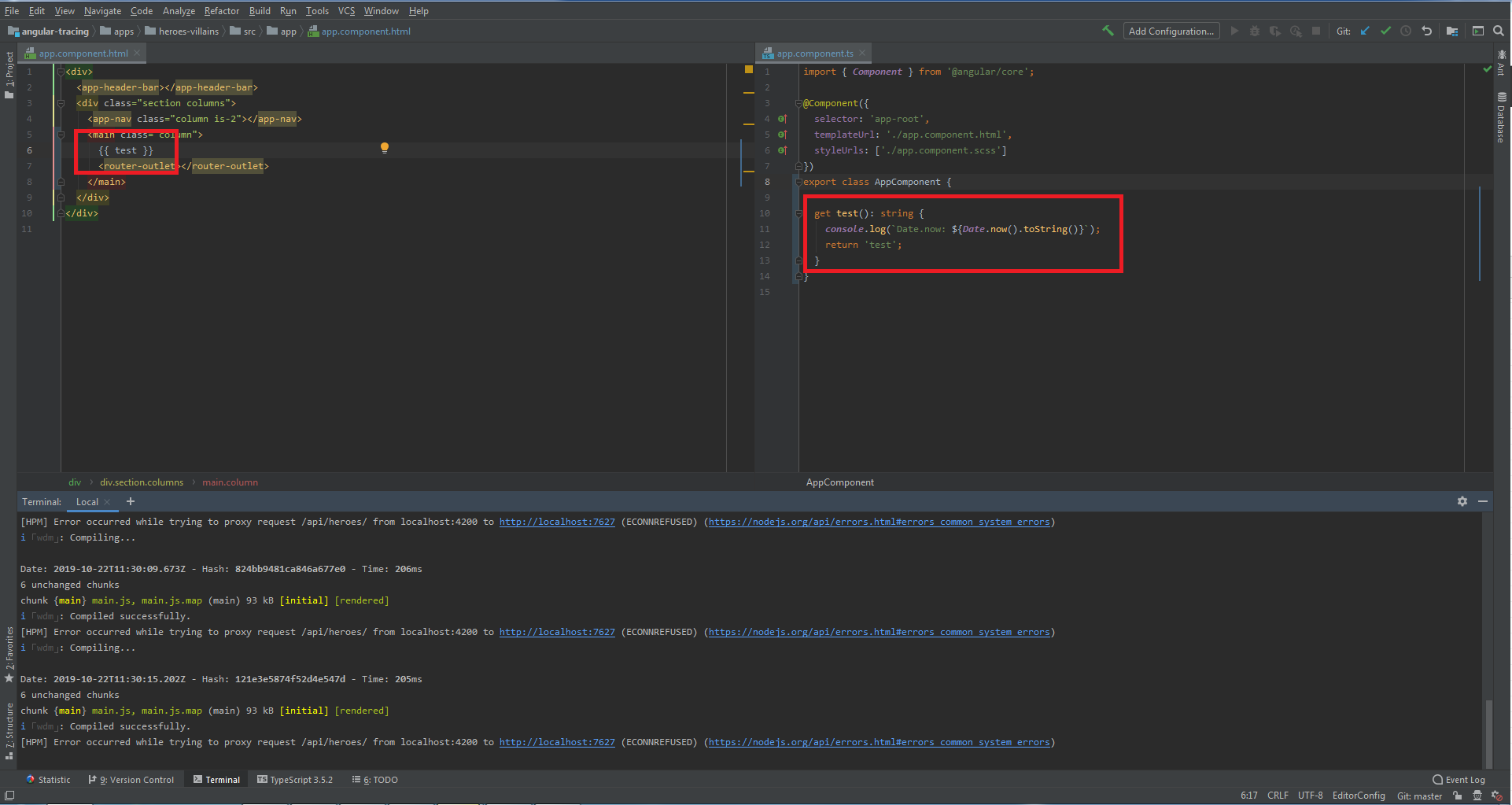Image resolution: width=1512 pixels, height=805 pixels.
Task: Click the gutter marker next to templateUrl line
Action: tap(782, 135)
